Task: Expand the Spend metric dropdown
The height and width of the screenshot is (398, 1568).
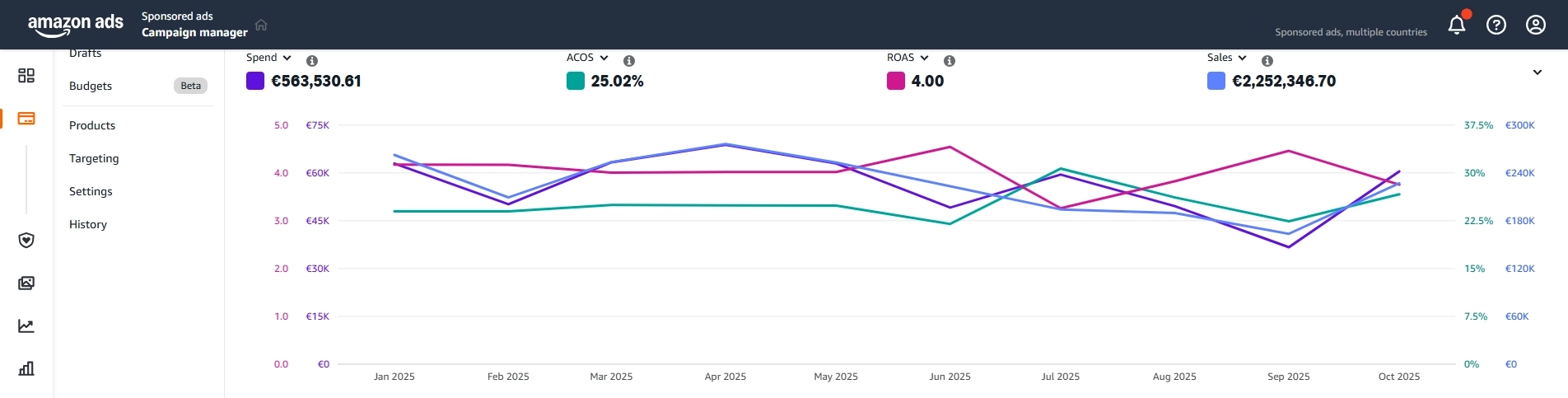Action: pyautogui.click(x=269, y=58)
